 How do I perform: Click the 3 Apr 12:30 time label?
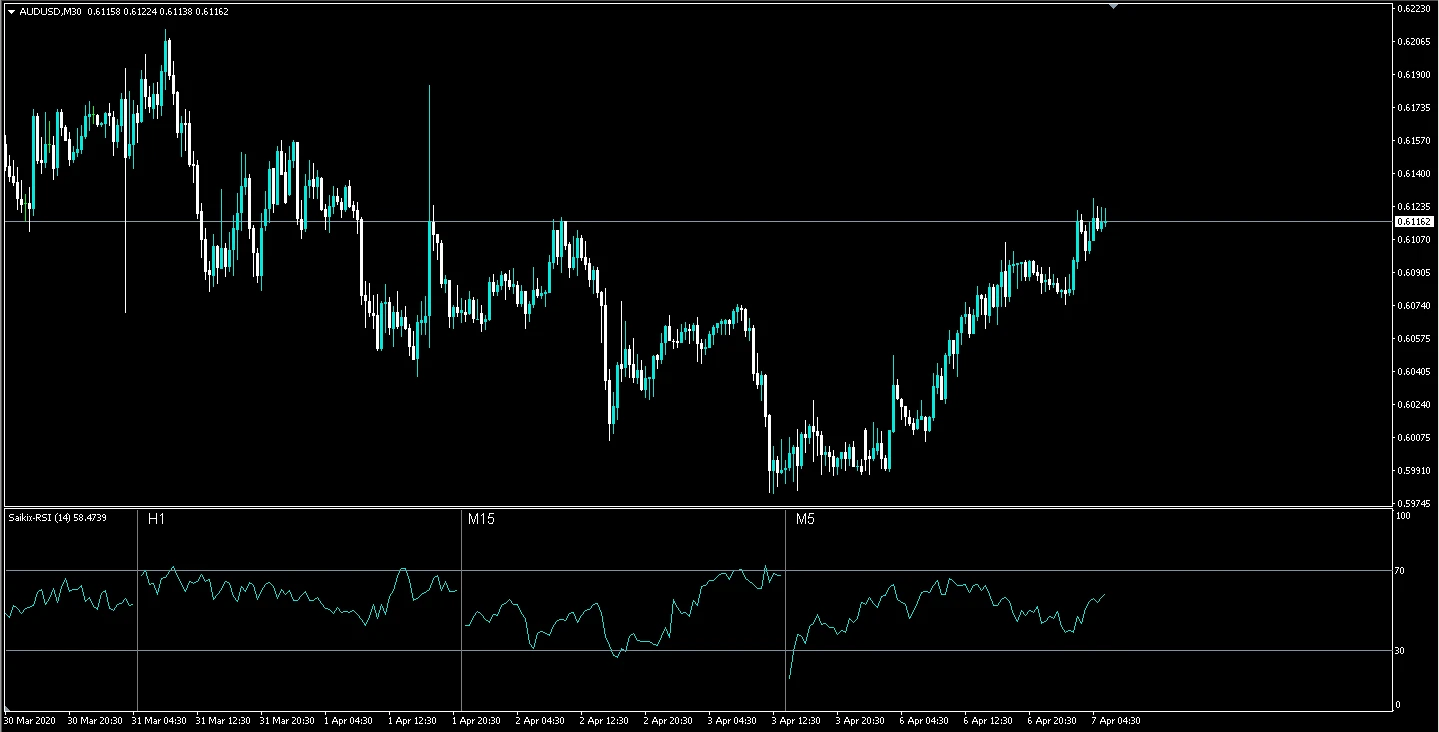click(795, 720)
